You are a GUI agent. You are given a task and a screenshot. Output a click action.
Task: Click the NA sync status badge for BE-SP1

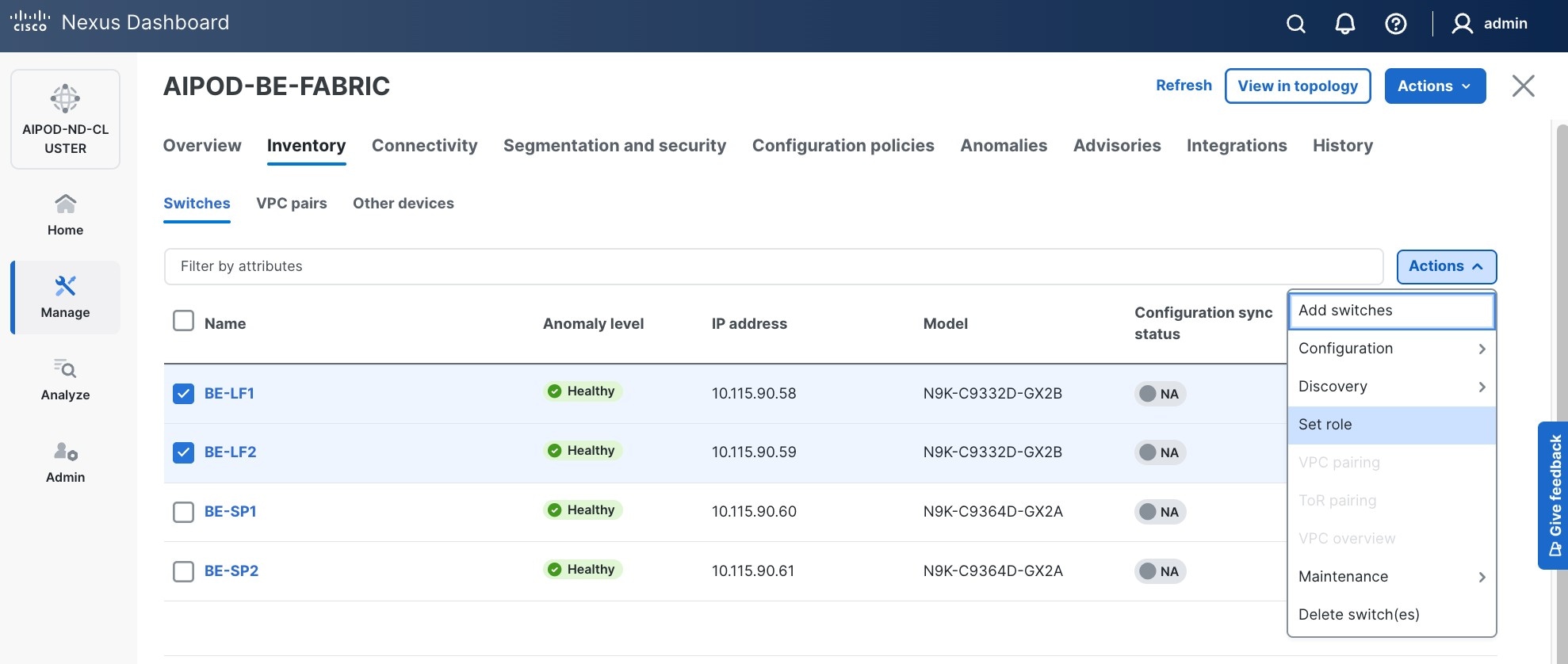(x=1160, y=512)
